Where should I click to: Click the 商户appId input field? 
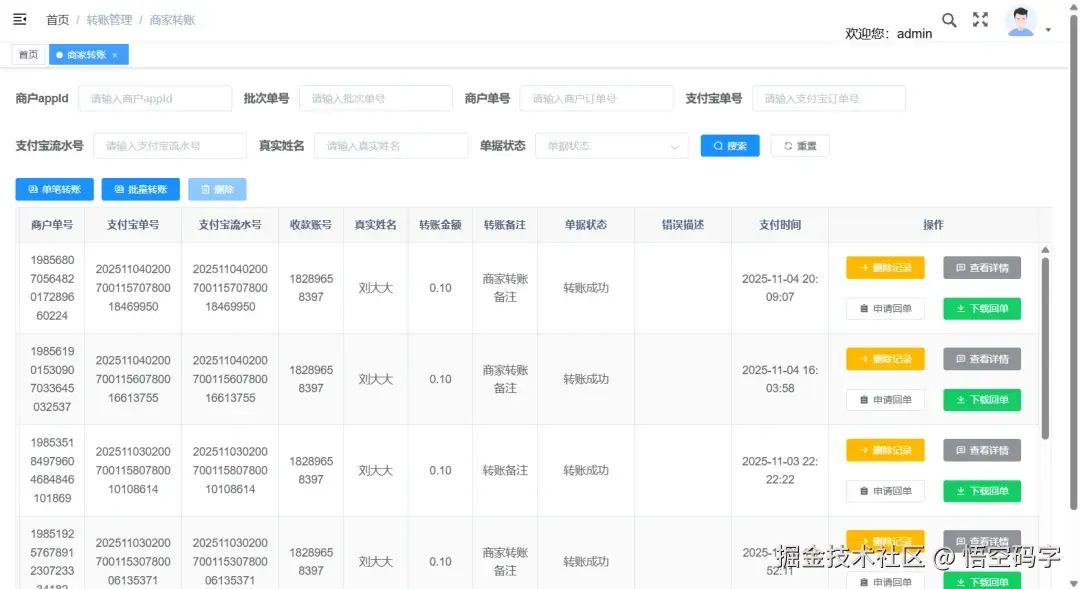(155, 98)
